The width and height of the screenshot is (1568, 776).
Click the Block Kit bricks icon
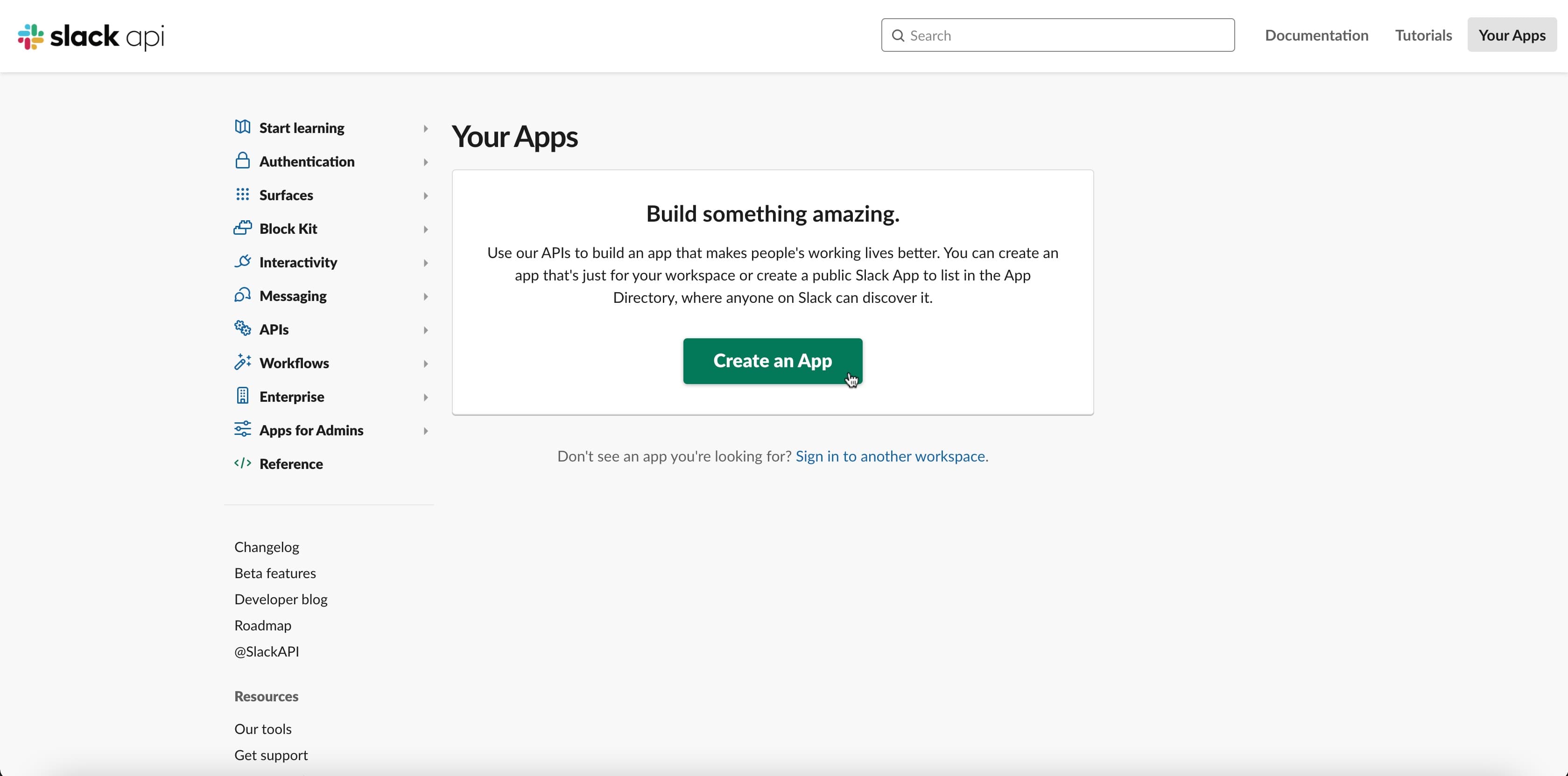click(x=242, y=228)
